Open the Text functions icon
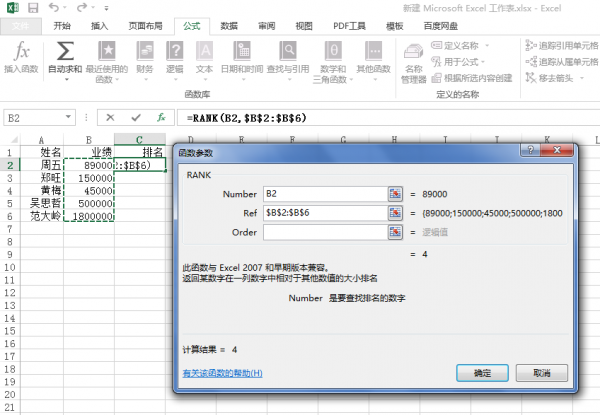 pyautogui.click(x=205, y=51)
